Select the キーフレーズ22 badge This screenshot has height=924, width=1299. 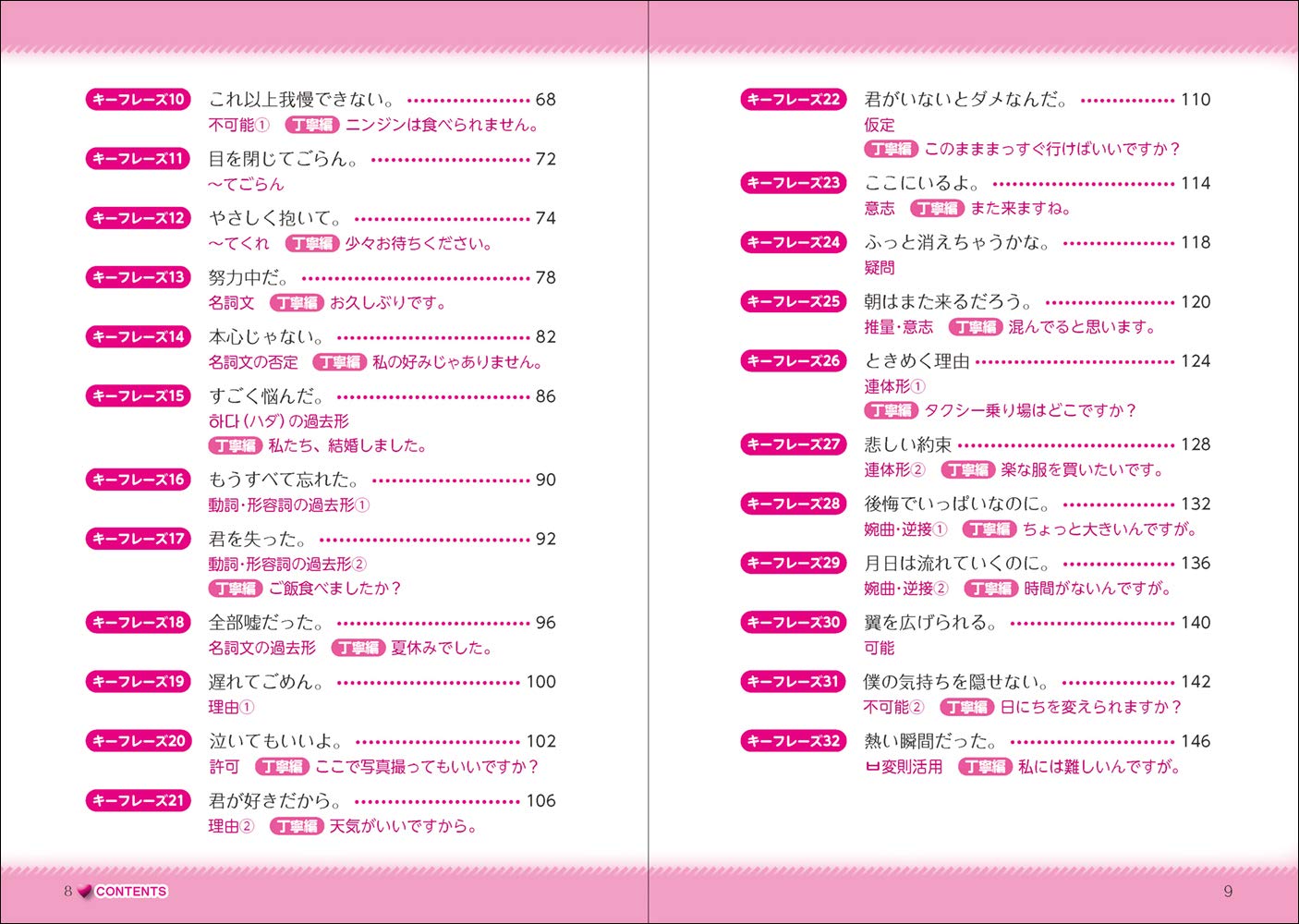pyautogui.click(x=794, y=99)
